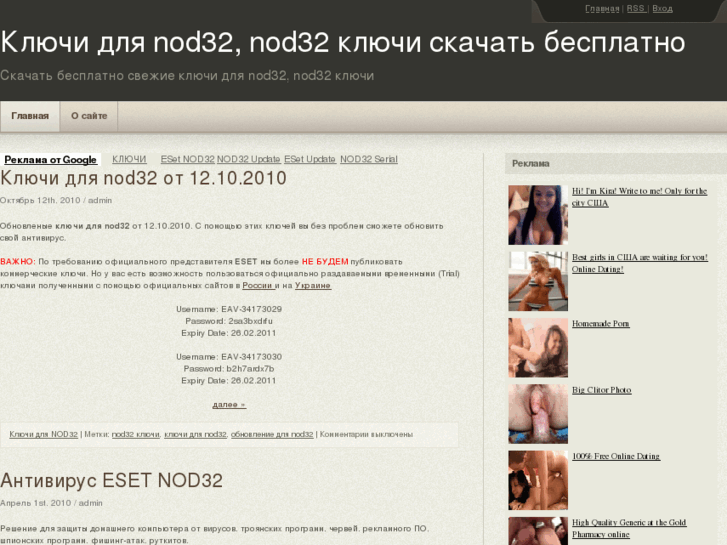Open the 100% Free Online Dating ad link

click(x=616, y=456)
